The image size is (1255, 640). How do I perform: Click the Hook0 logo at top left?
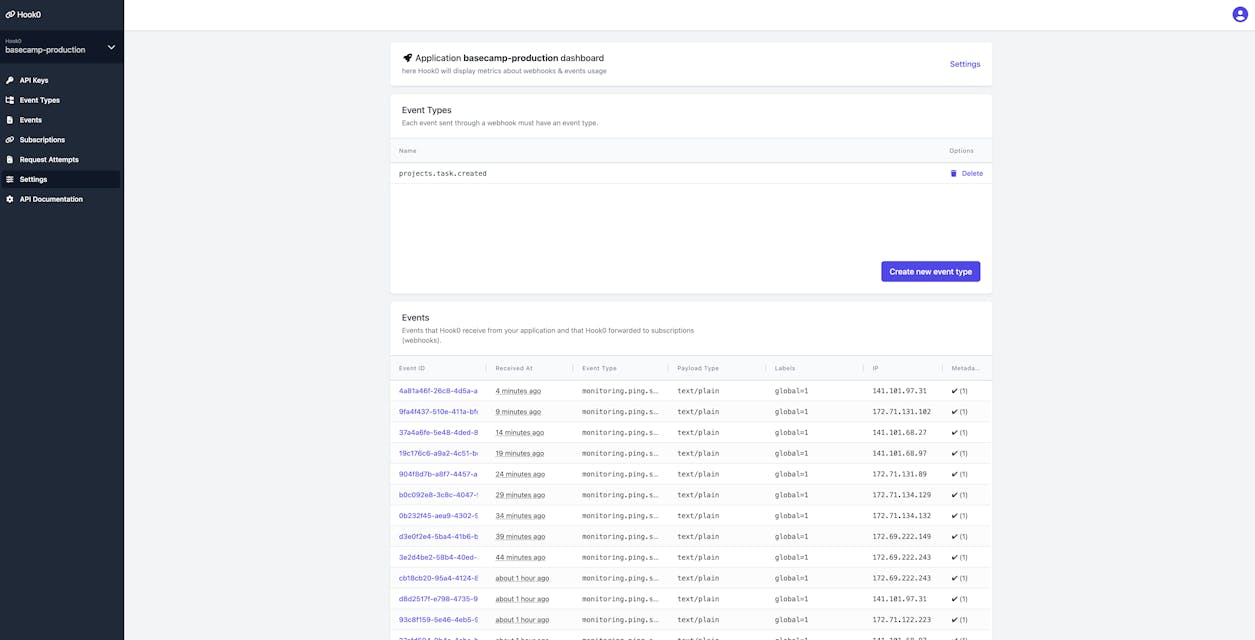click(x=23, y=14)
